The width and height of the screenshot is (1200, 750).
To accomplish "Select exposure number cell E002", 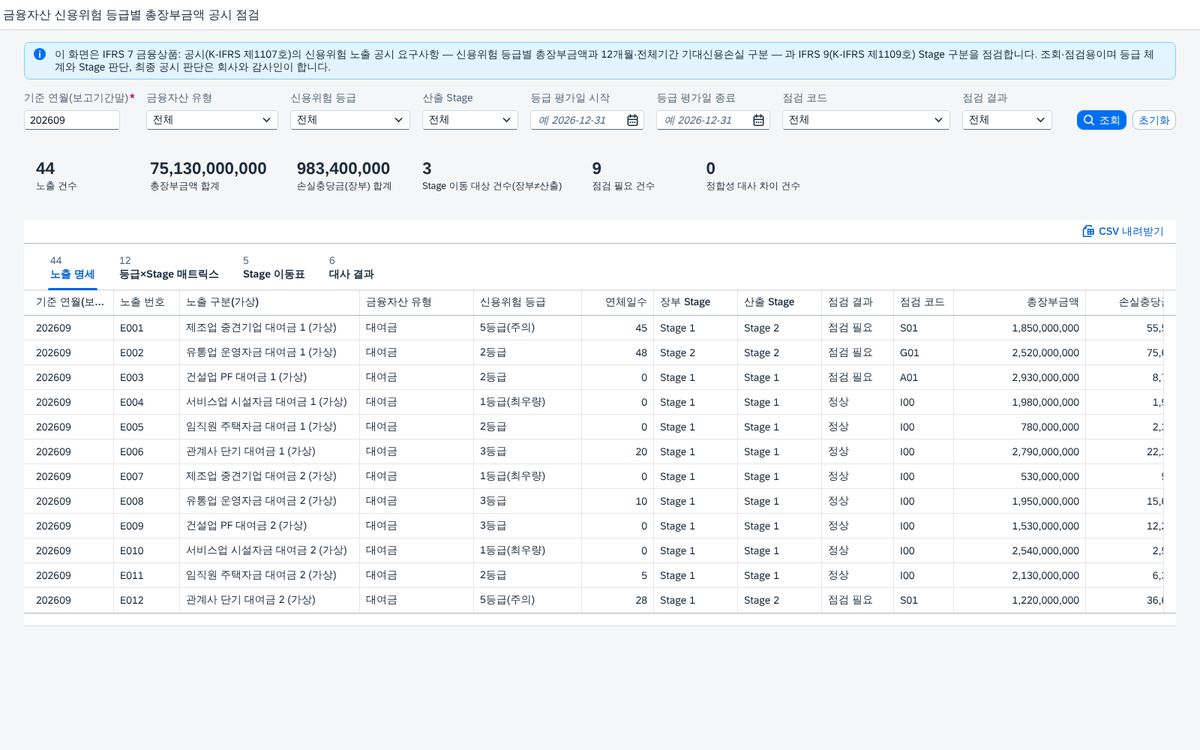I will 145,353.
